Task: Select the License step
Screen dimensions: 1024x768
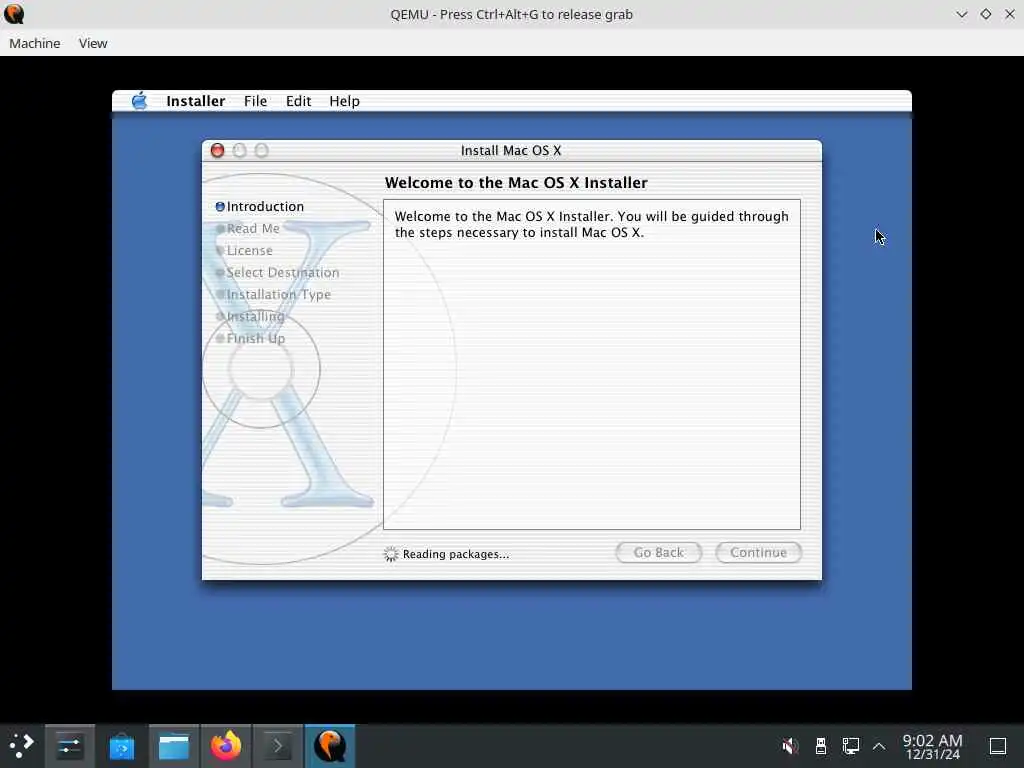Action: tap(249, 251)
